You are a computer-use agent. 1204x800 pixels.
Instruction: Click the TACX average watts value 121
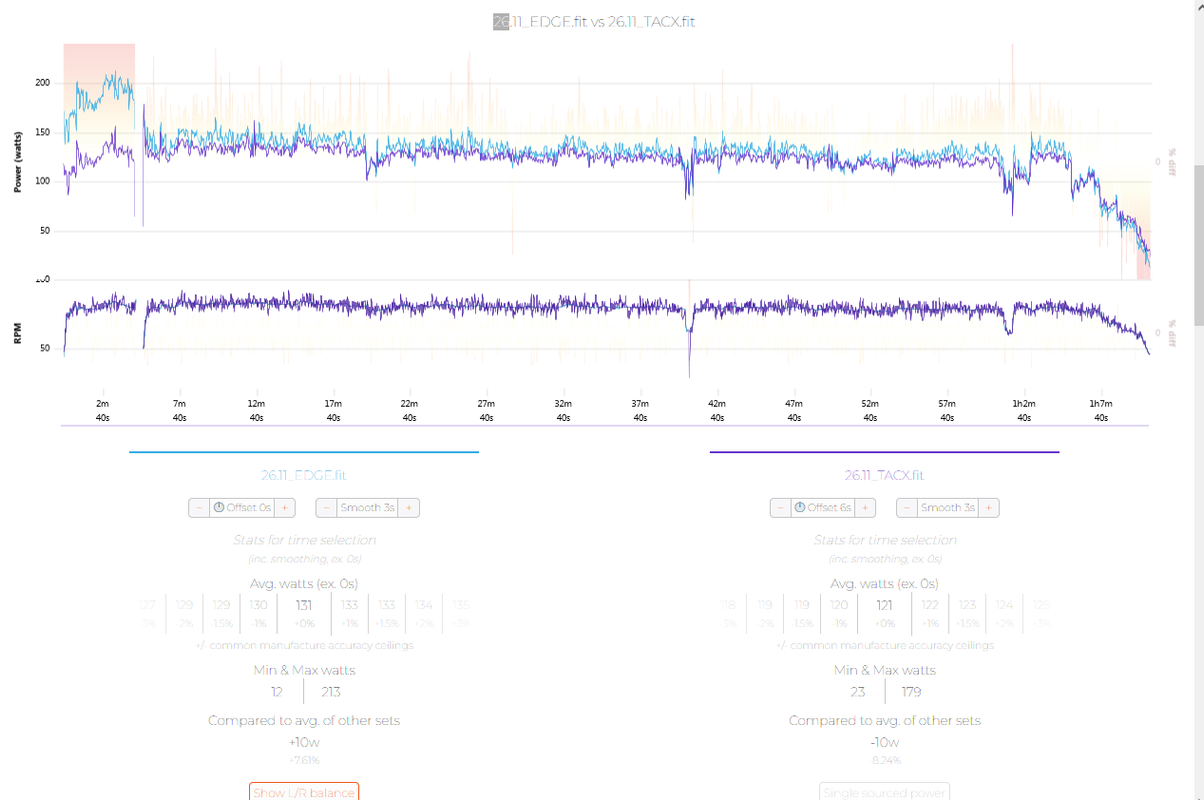tap(884, 605)
